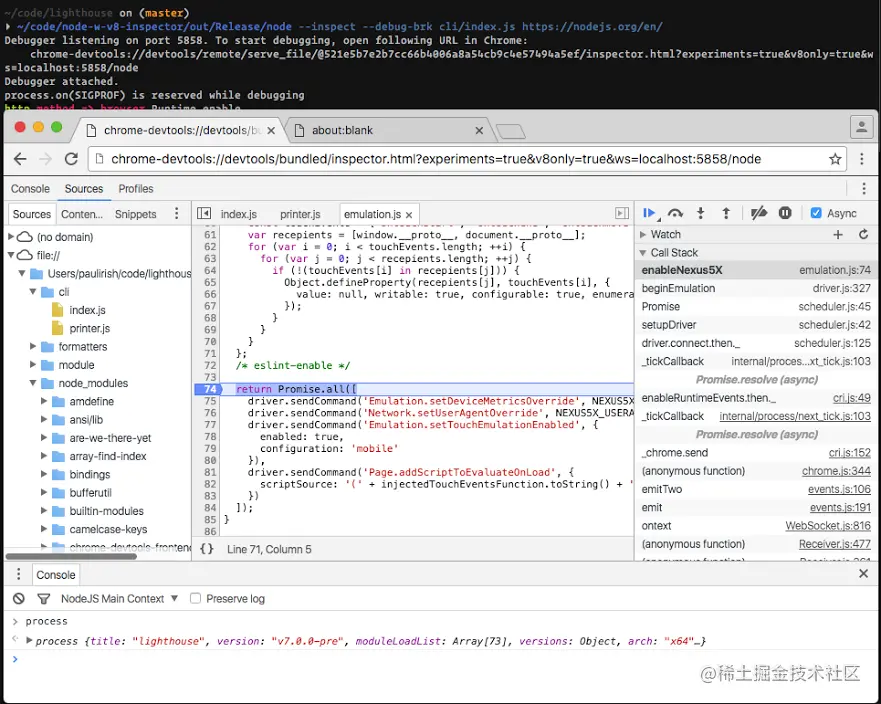Screen dimensions: 881x704
Task: Collapse the Call Stack section
Action: click(x=643, y=253)
